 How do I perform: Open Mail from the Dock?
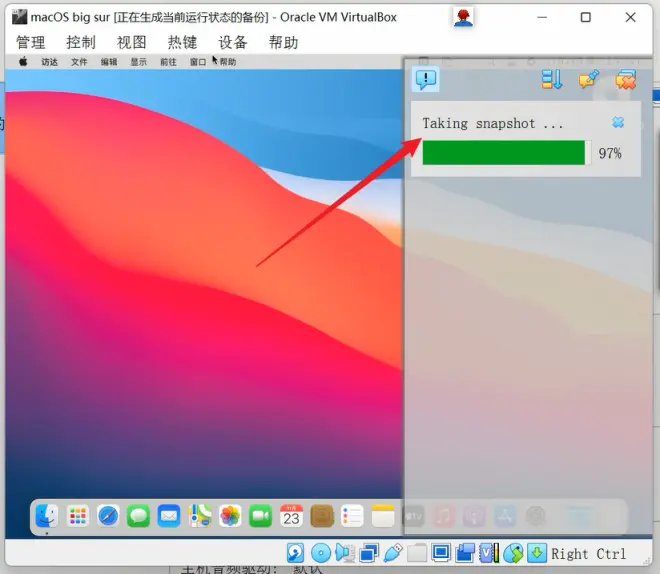coord(169,516)
